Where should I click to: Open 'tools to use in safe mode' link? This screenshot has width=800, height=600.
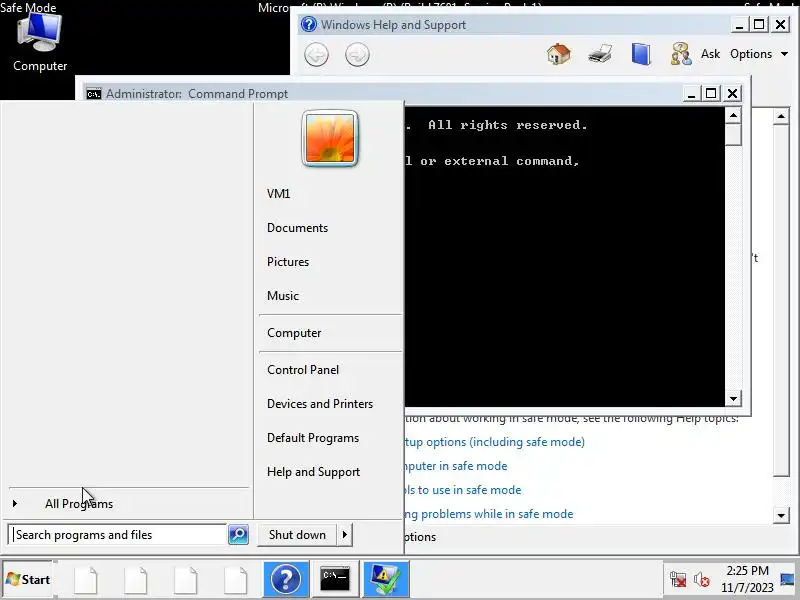pyautogui.click(x=463, y=490)
